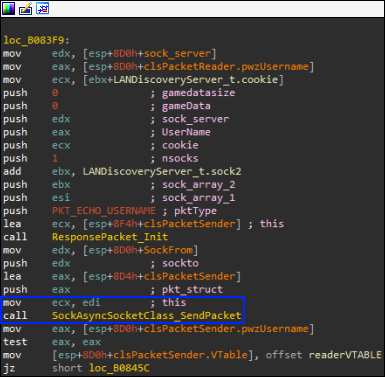Select the nsocks comment
Viewport: 385px width, 377px height.
(x=180, y=158)
